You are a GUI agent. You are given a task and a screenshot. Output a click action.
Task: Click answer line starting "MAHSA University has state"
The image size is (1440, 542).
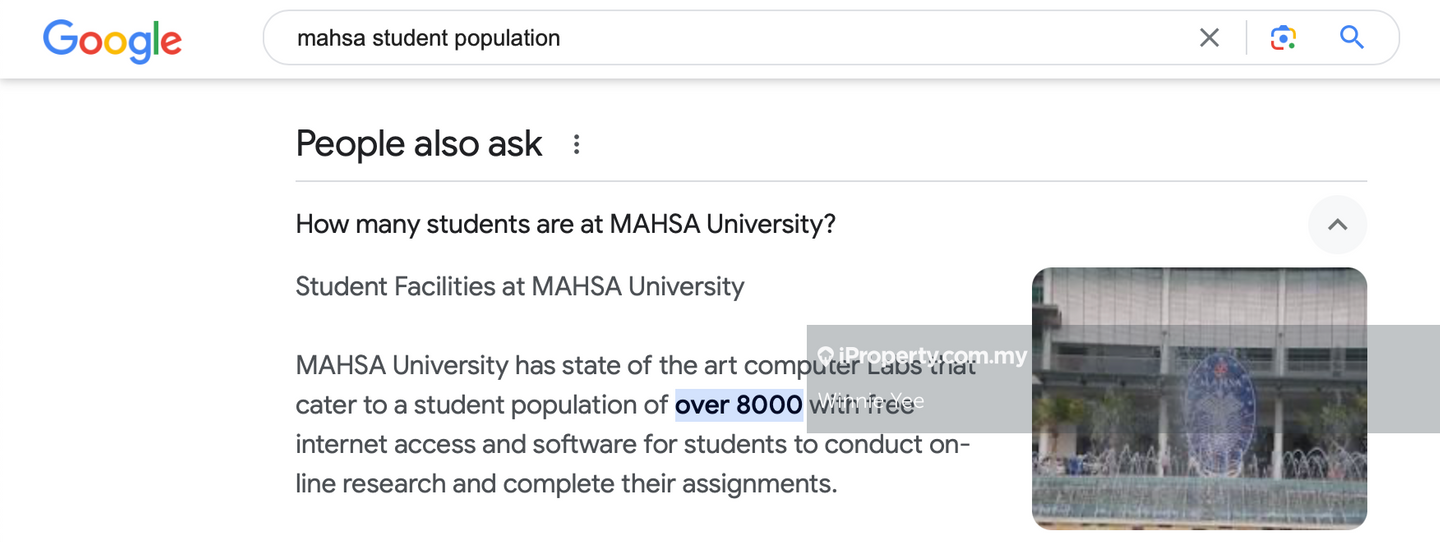(550, 365)
